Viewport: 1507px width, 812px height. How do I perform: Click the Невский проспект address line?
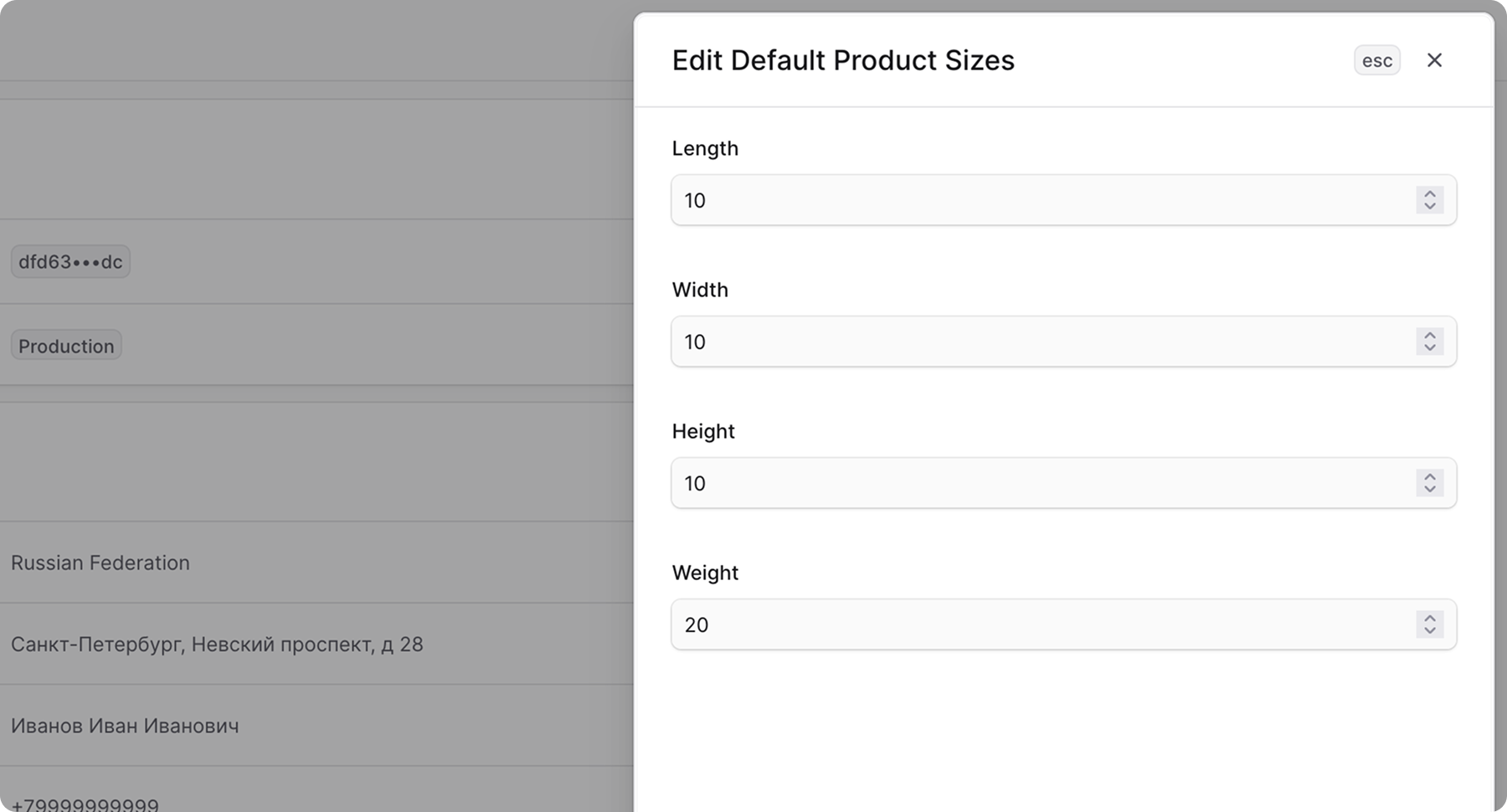217,645
